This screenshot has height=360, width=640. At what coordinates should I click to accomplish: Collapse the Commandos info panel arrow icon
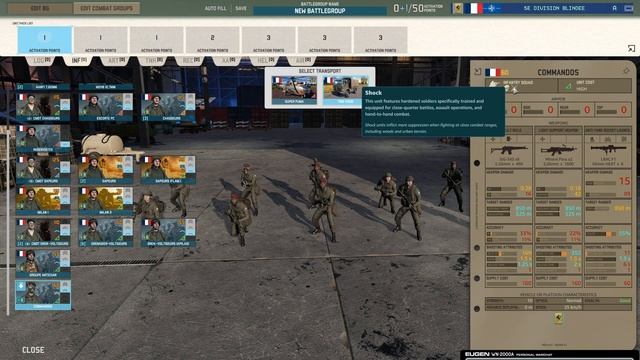478,71
